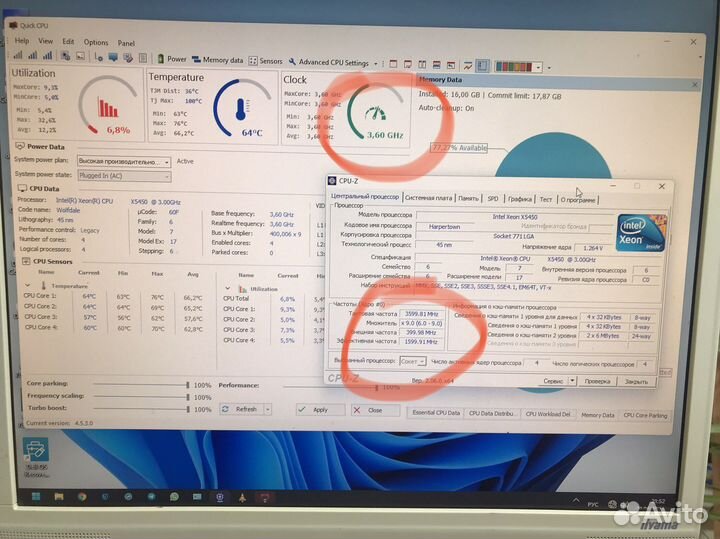Open WhatsApp from the taskbar

tap(174, 497)
